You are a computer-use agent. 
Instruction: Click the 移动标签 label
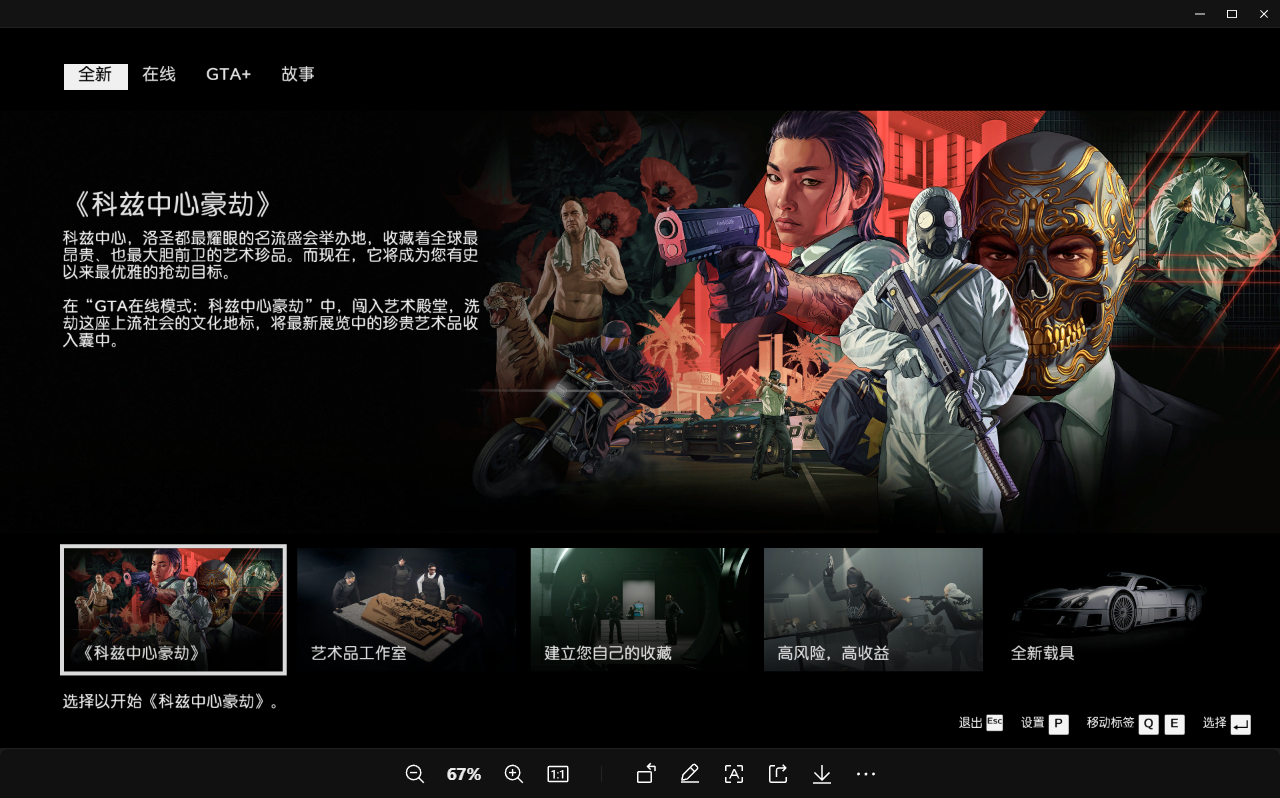click(1111, 723)
